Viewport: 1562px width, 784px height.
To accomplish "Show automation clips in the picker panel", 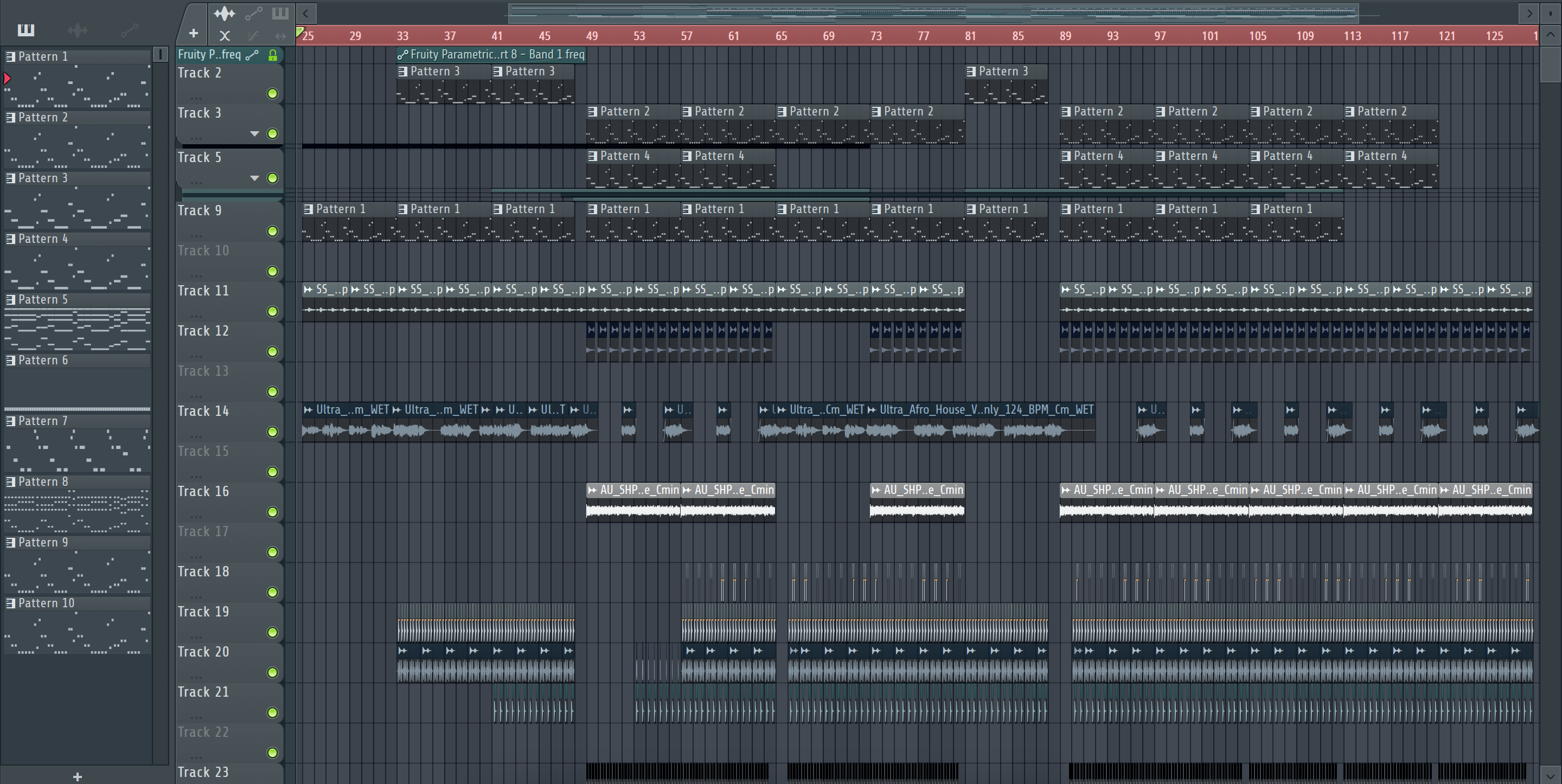I will [x=129, y=30].
